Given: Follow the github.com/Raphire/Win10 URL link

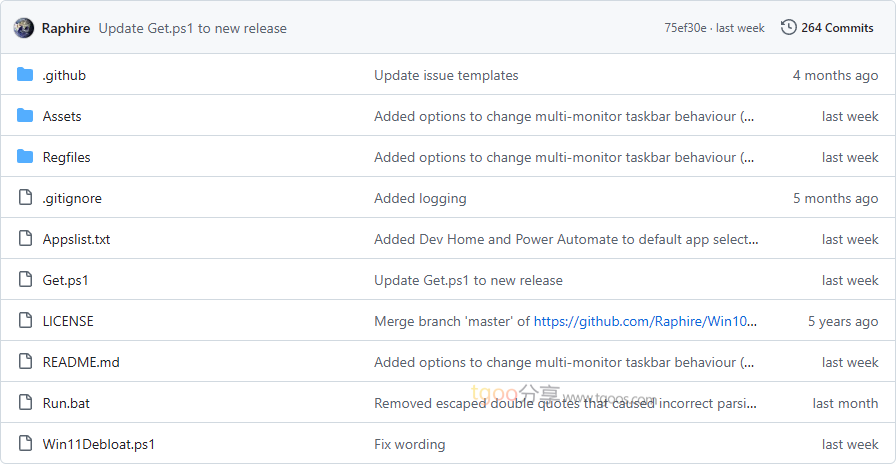Looking at the screenshot, I should point(645,321).
